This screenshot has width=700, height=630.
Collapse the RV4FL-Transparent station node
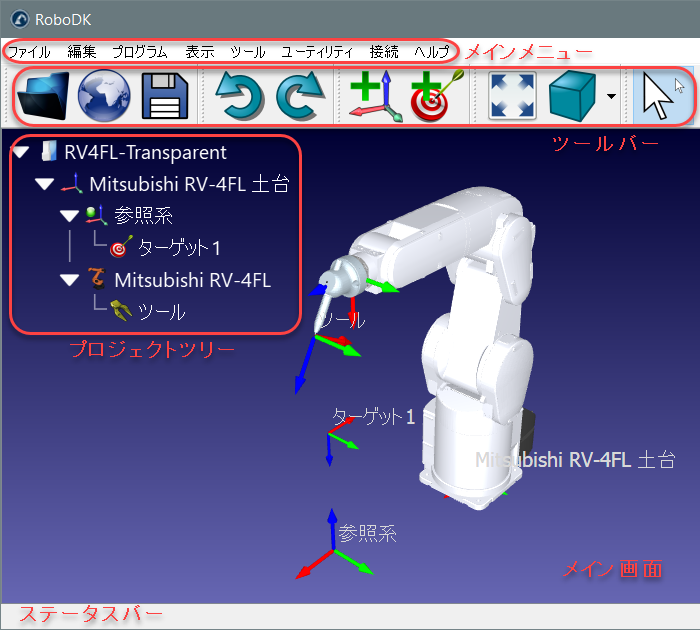(21, 153)
